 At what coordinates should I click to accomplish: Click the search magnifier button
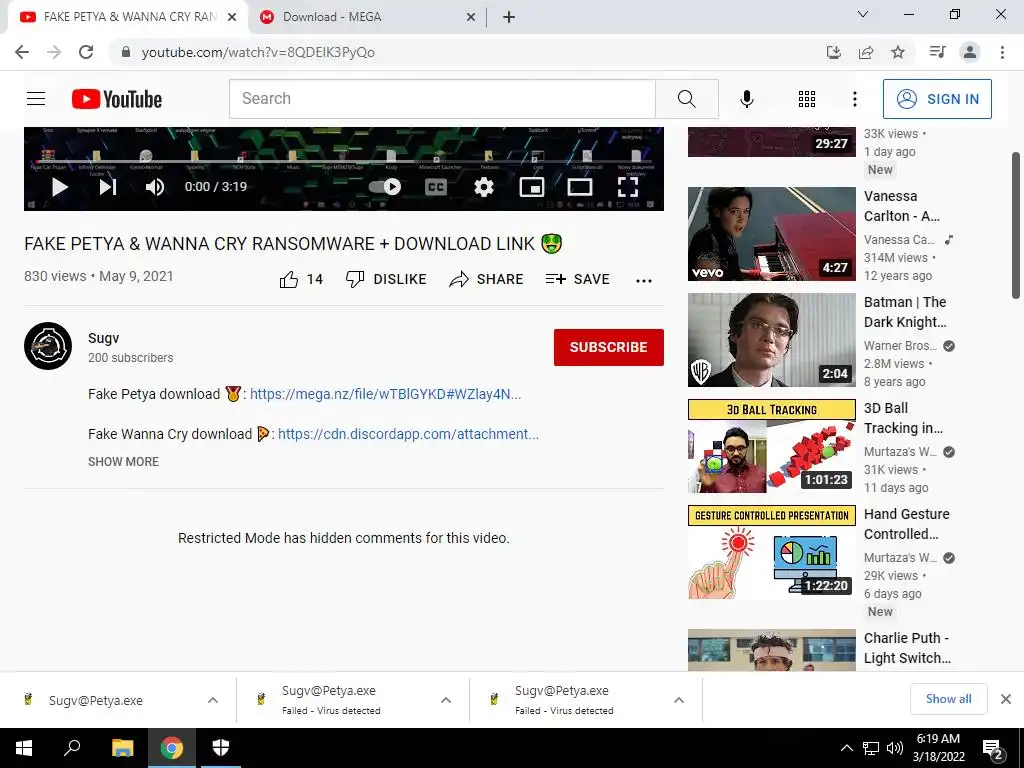686,99
